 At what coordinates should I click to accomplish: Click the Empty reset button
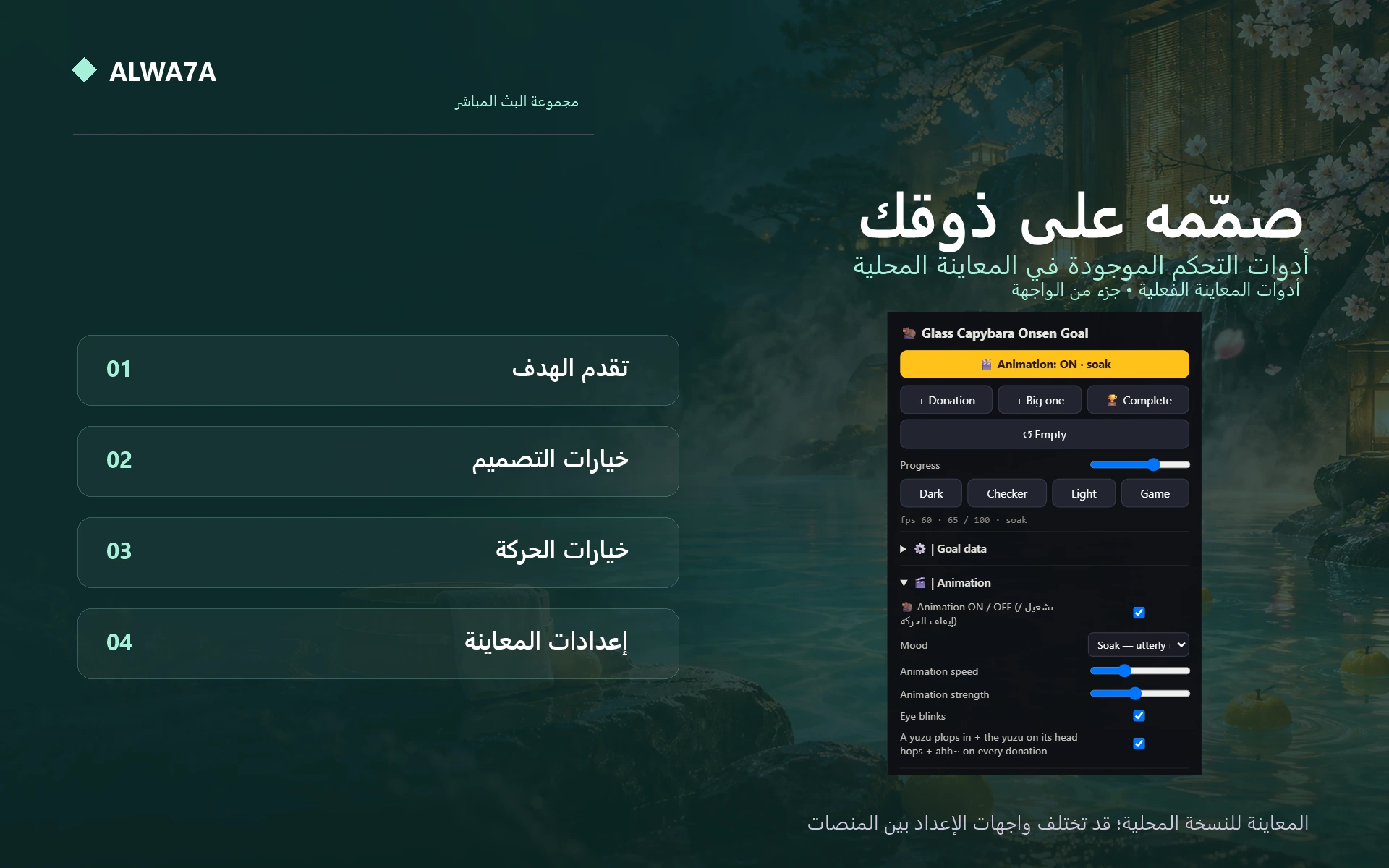click(x=1044, y=435)
